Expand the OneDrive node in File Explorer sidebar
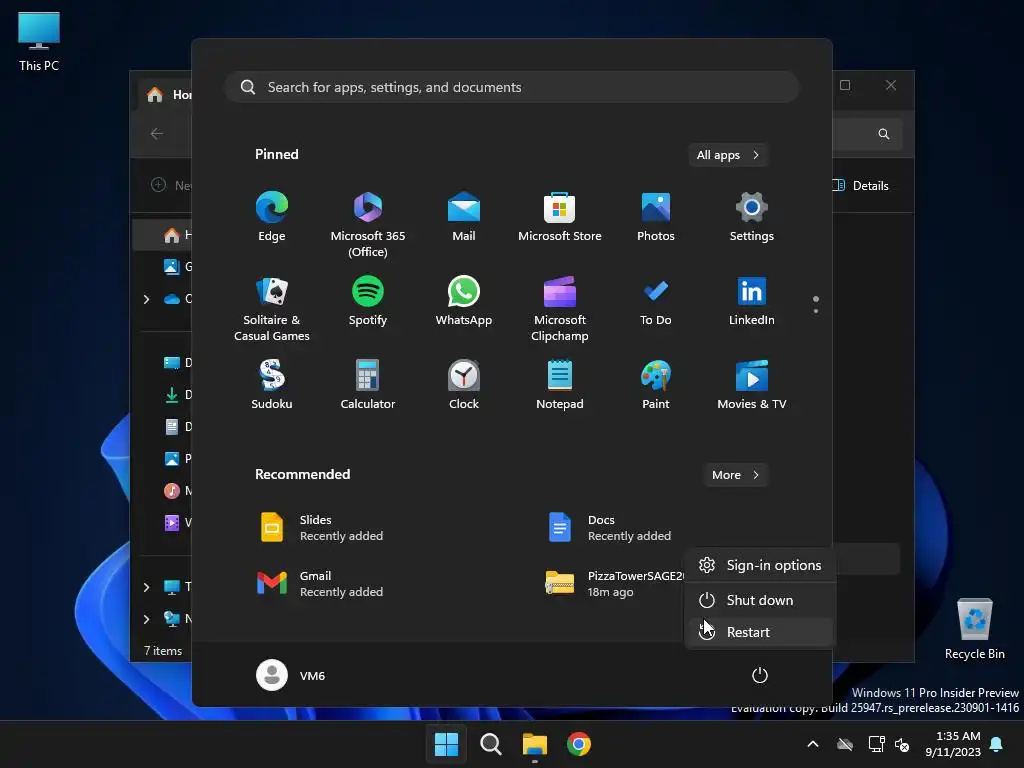 pyautogui.click(x=146, y=299)
